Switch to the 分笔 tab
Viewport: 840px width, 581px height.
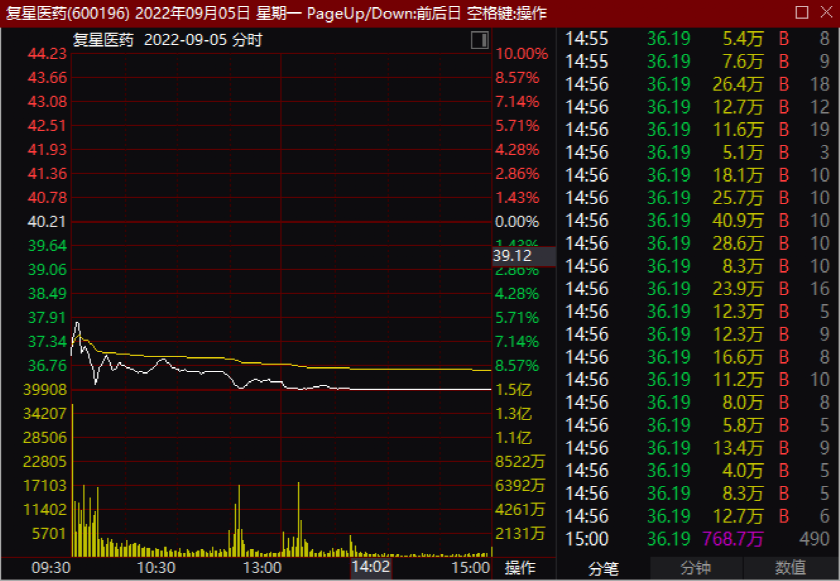602,568
